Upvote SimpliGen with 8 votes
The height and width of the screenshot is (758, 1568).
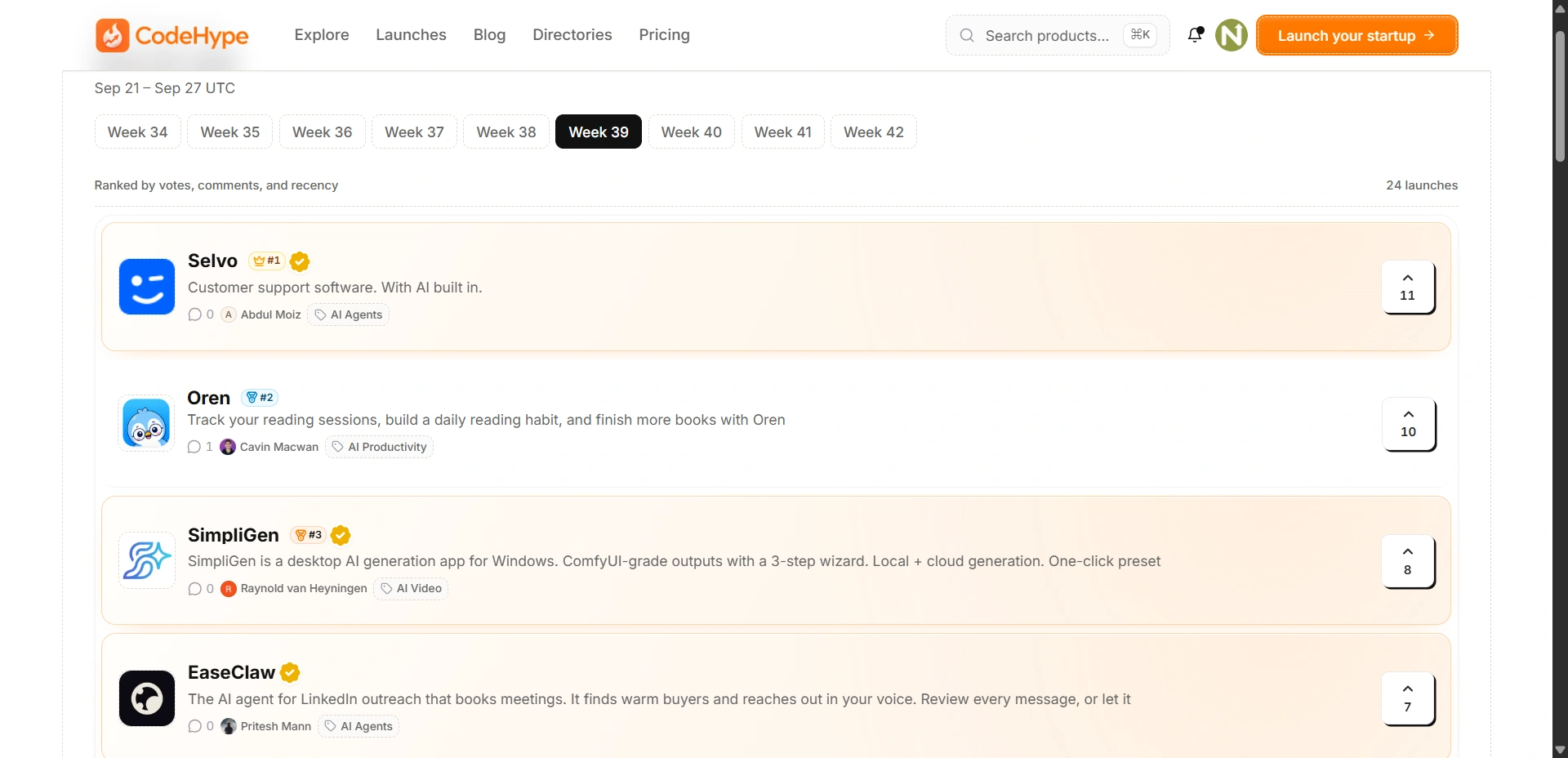click(1408, 561)
